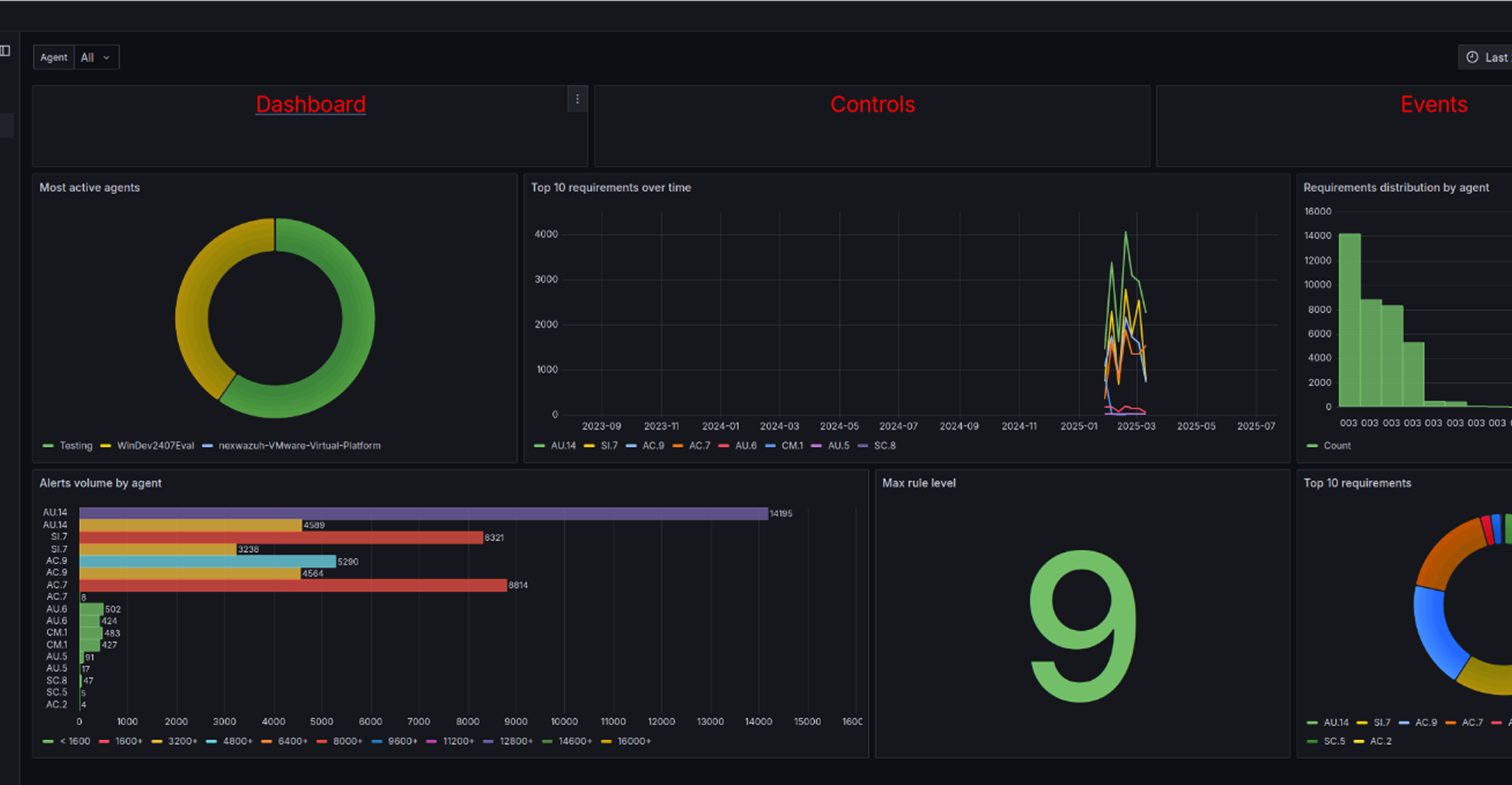
Task: Open the Dashboard link
Action: point(311,104)
